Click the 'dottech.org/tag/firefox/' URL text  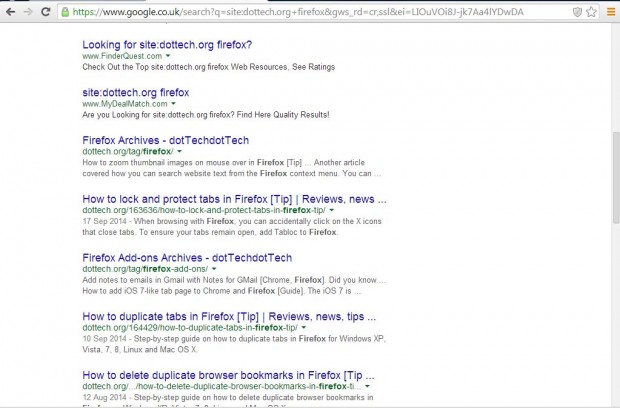(128, 151)
